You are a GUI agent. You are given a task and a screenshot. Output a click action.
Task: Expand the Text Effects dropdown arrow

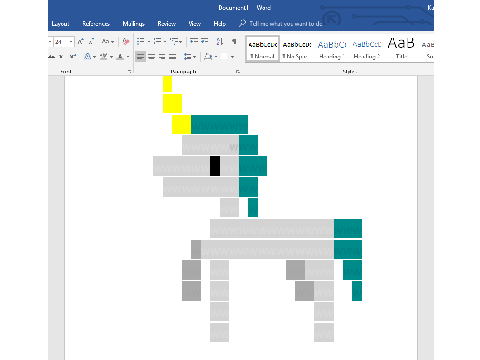(94, 57)
